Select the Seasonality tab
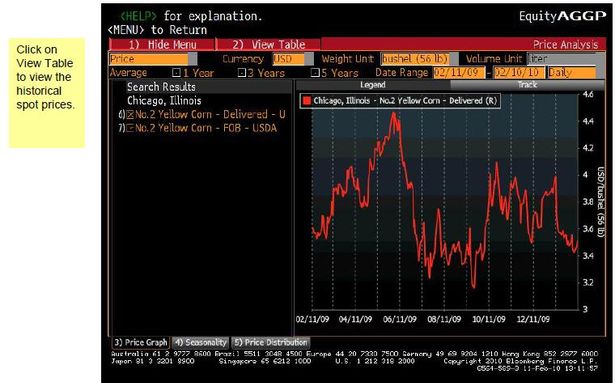The width and height of the screenshot is (615, 383). [x=200, y=343]
